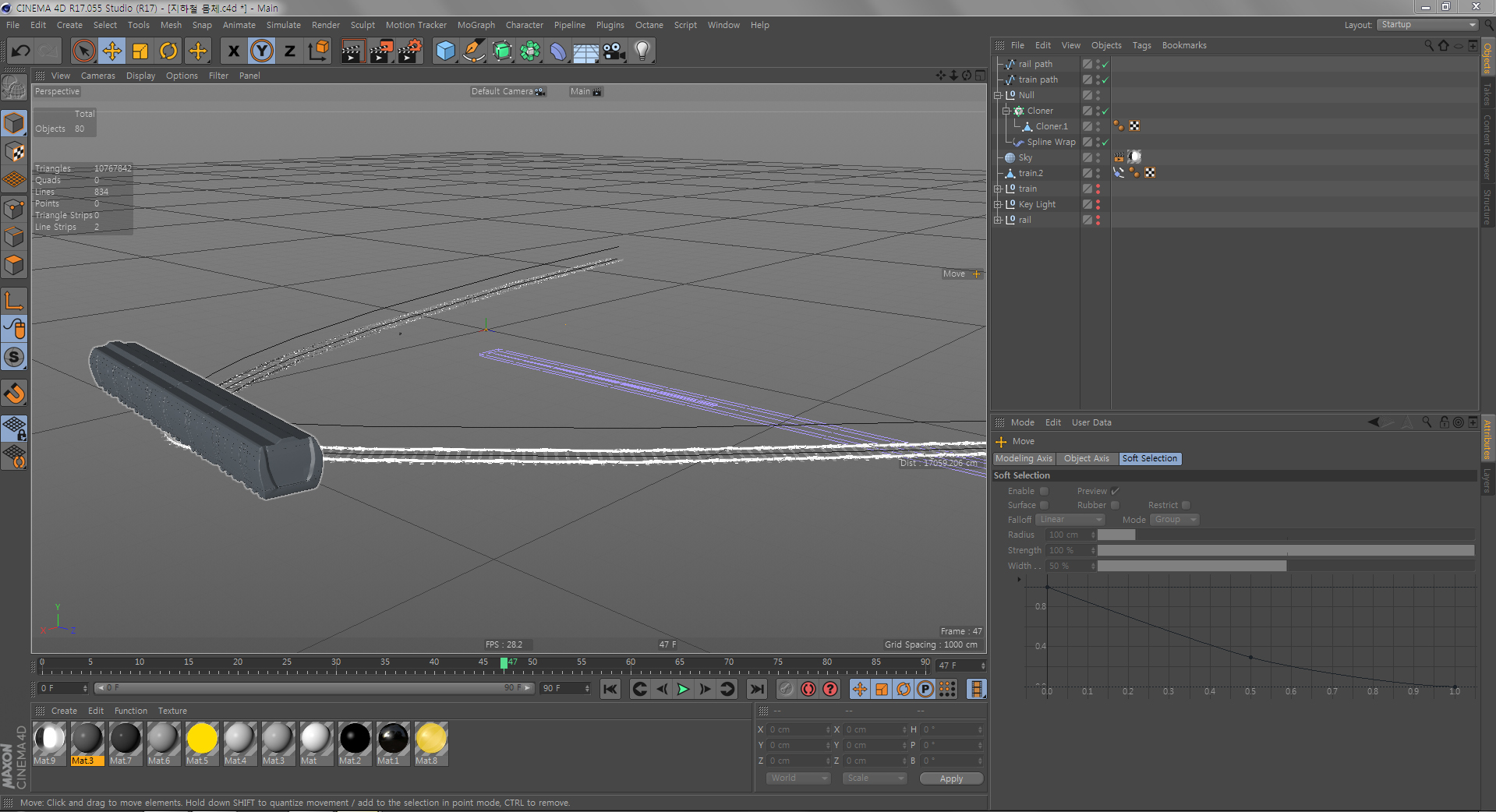Screen dimensions: 1496x812
Task: Click Record Active Objects button
Action: 787,689
